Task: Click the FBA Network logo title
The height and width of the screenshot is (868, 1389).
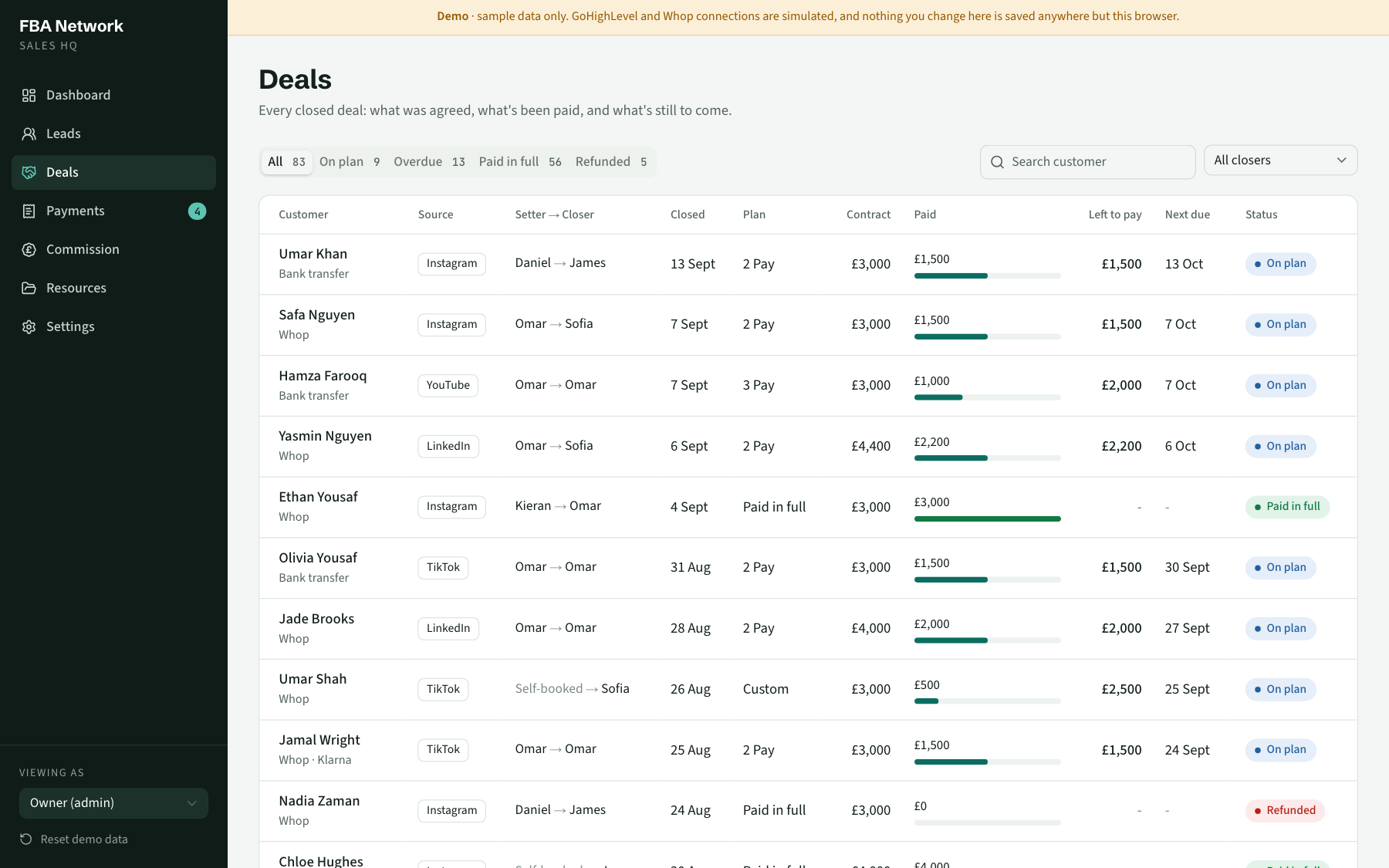Action: coord(71,26)
